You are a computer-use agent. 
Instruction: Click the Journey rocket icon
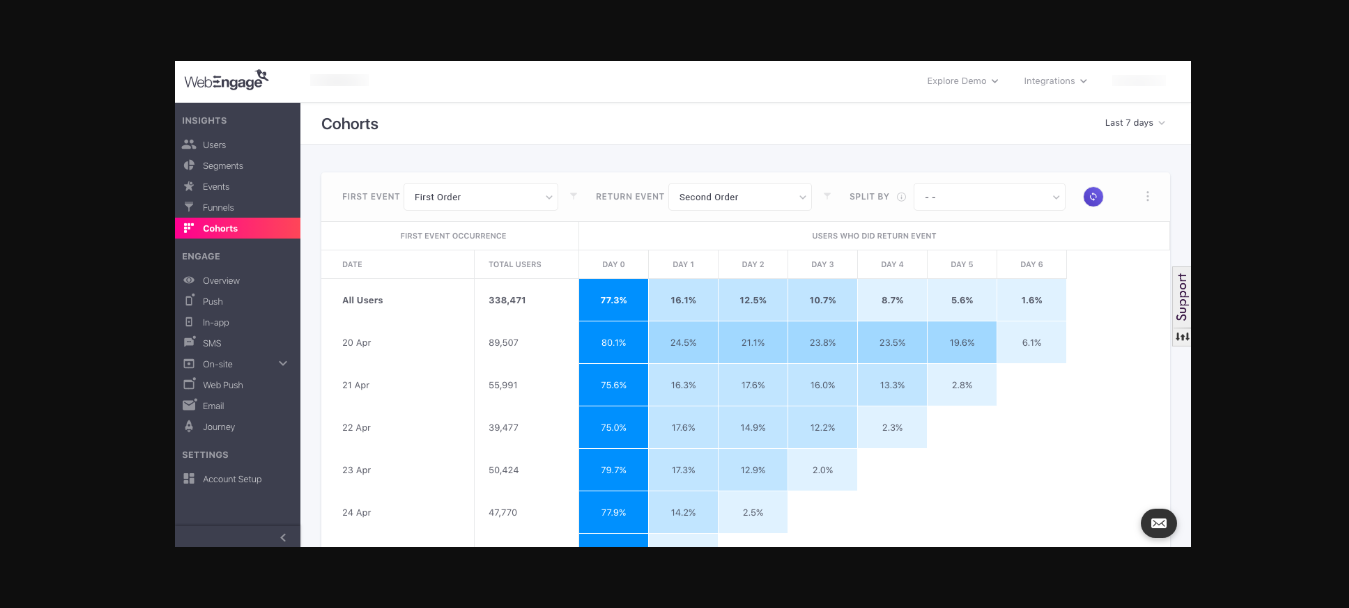click(x=189, y=426)
